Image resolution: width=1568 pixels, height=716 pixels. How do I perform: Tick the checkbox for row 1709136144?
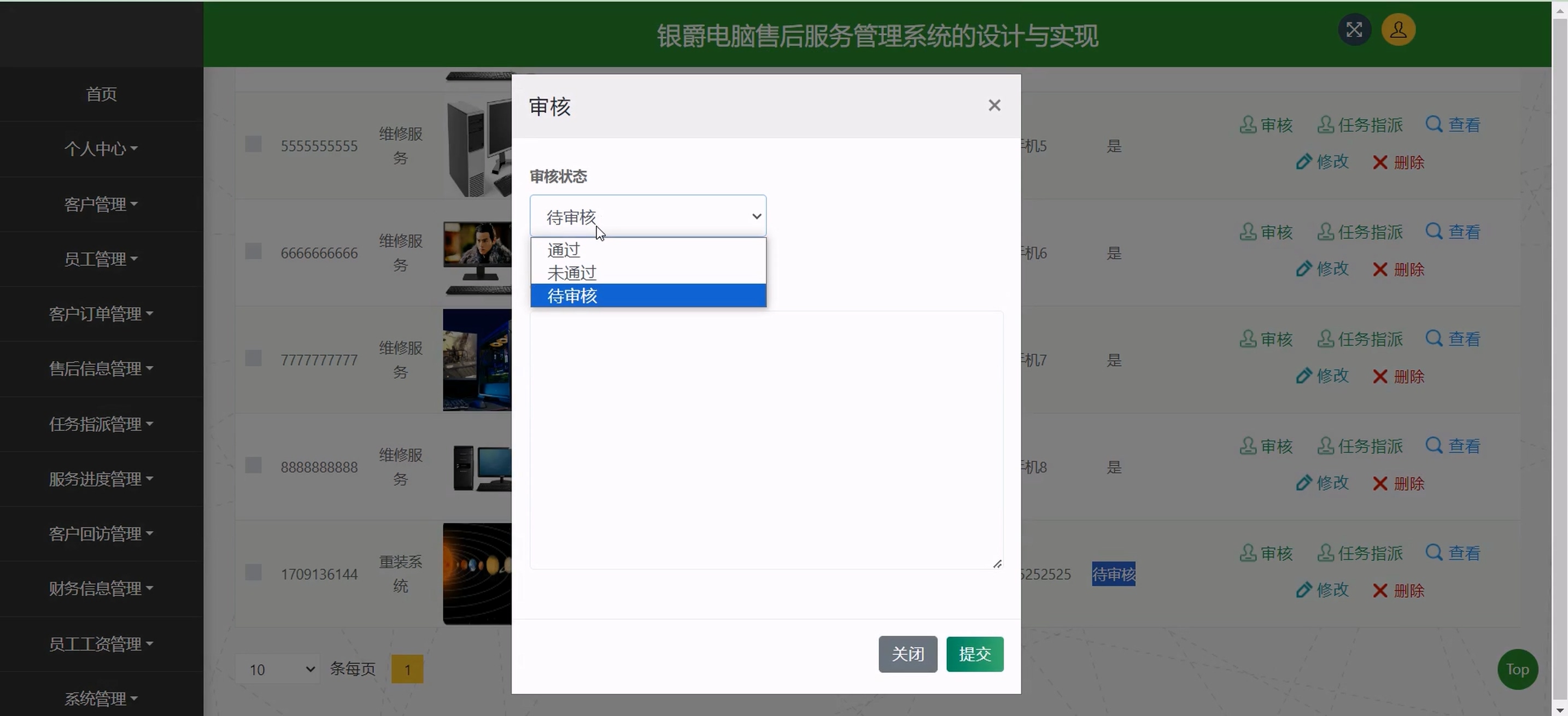click(253, 572)
